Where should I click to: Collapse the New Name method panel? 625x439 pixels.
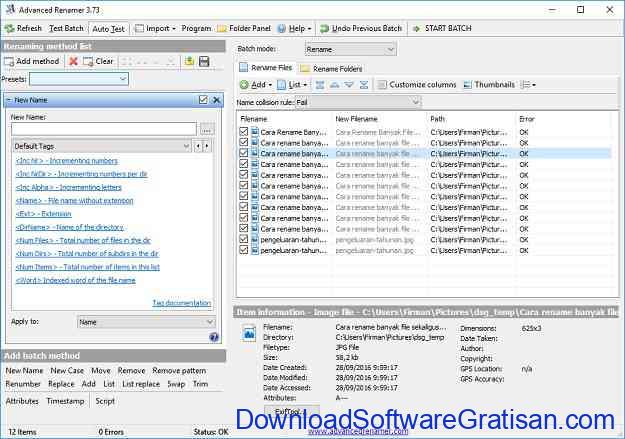9,100
